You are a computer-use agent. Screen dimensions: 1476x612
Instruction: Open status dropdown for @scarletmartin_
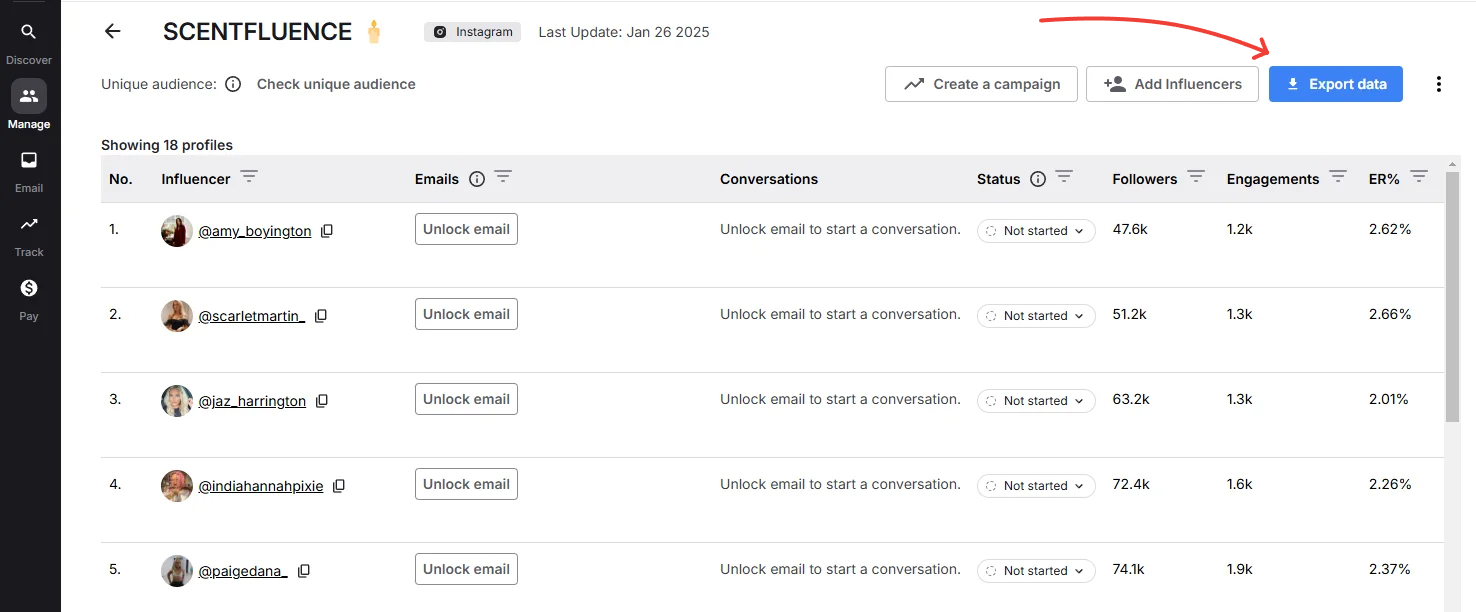point(1036,316)
